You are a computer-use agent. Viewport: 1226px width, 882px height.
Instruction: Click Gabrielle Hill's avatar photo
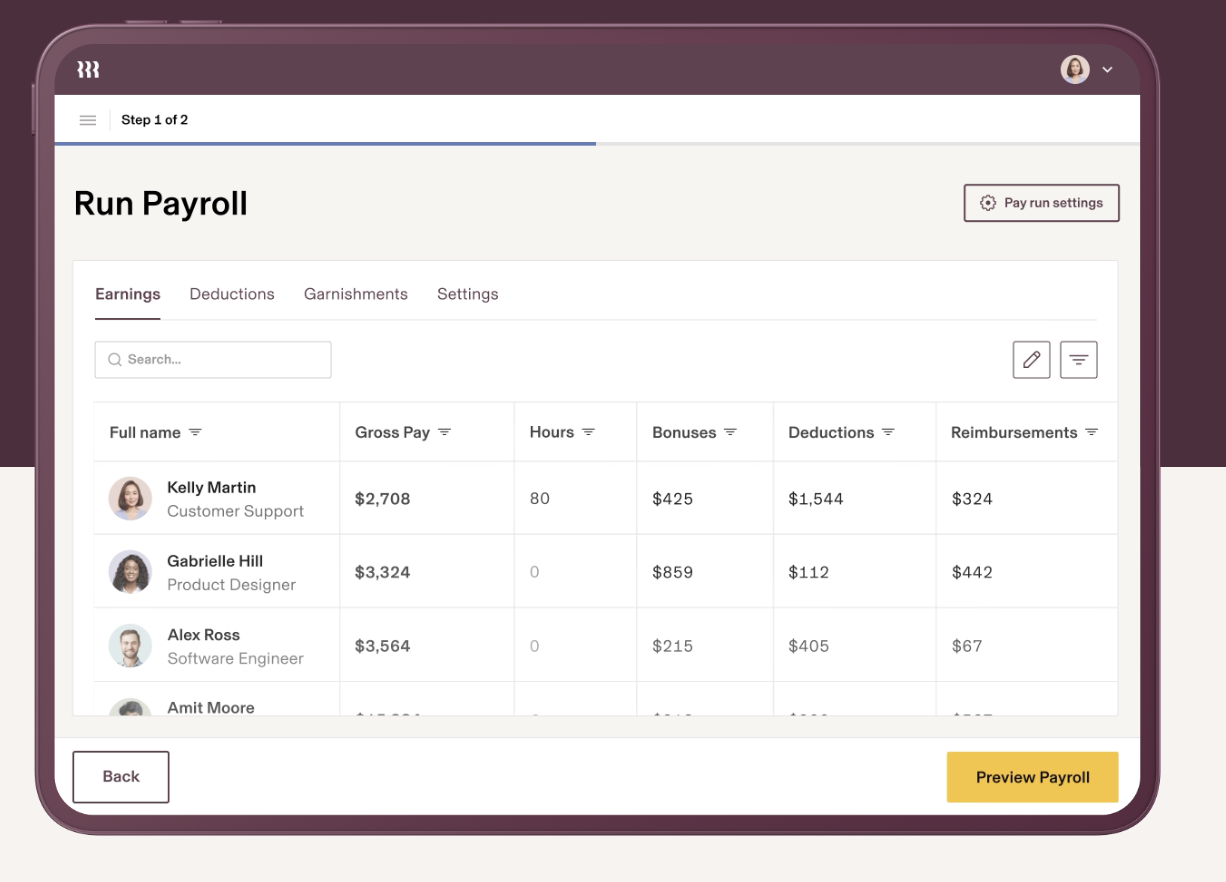130,572
